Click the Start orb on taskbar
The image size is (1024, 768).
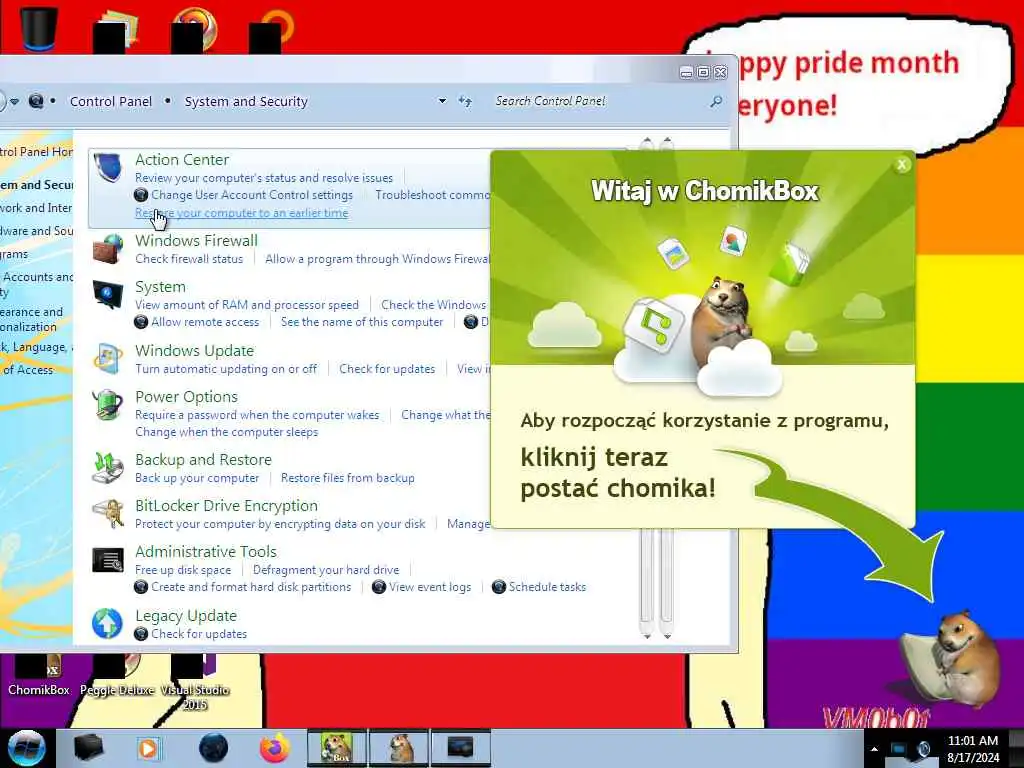point(26,748)
